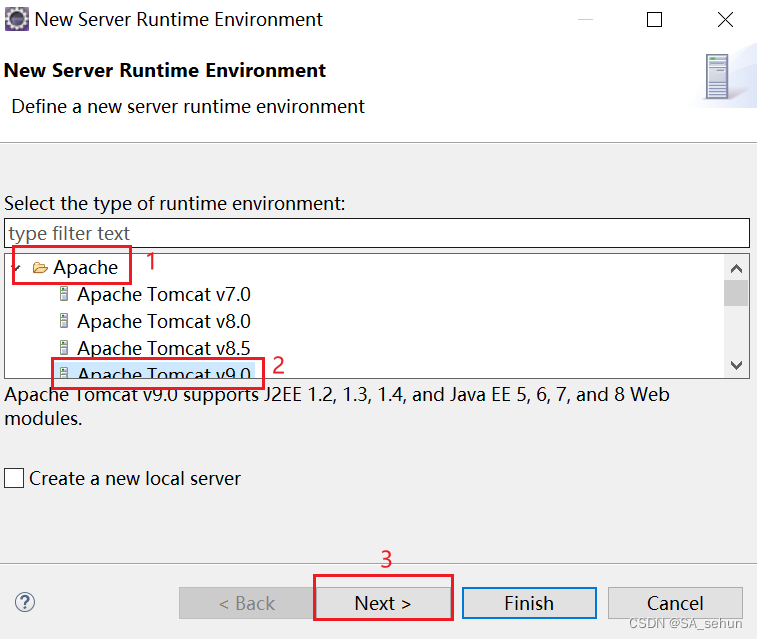The height and width of the screenshot is (639, 757).
Task: Focus the type filter text field
Action: 376,234
